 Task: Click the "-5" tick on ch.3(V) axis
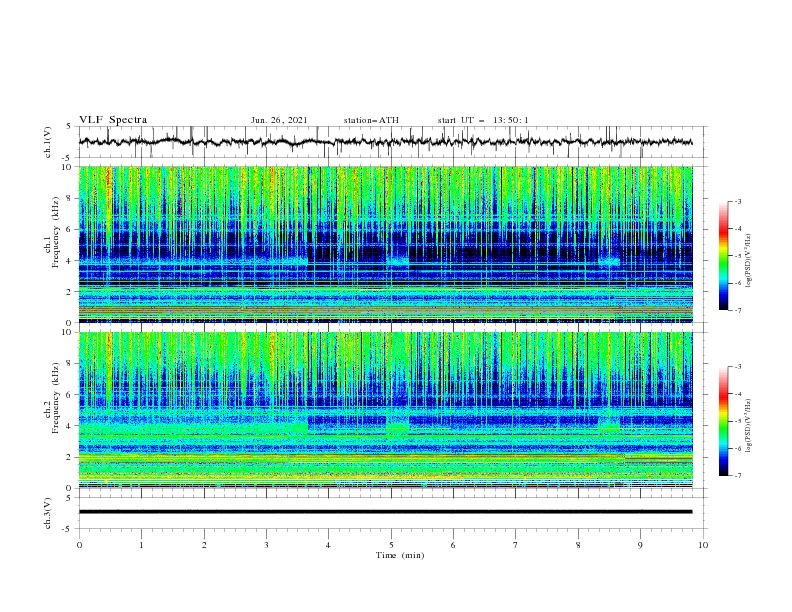click(68, 529)
